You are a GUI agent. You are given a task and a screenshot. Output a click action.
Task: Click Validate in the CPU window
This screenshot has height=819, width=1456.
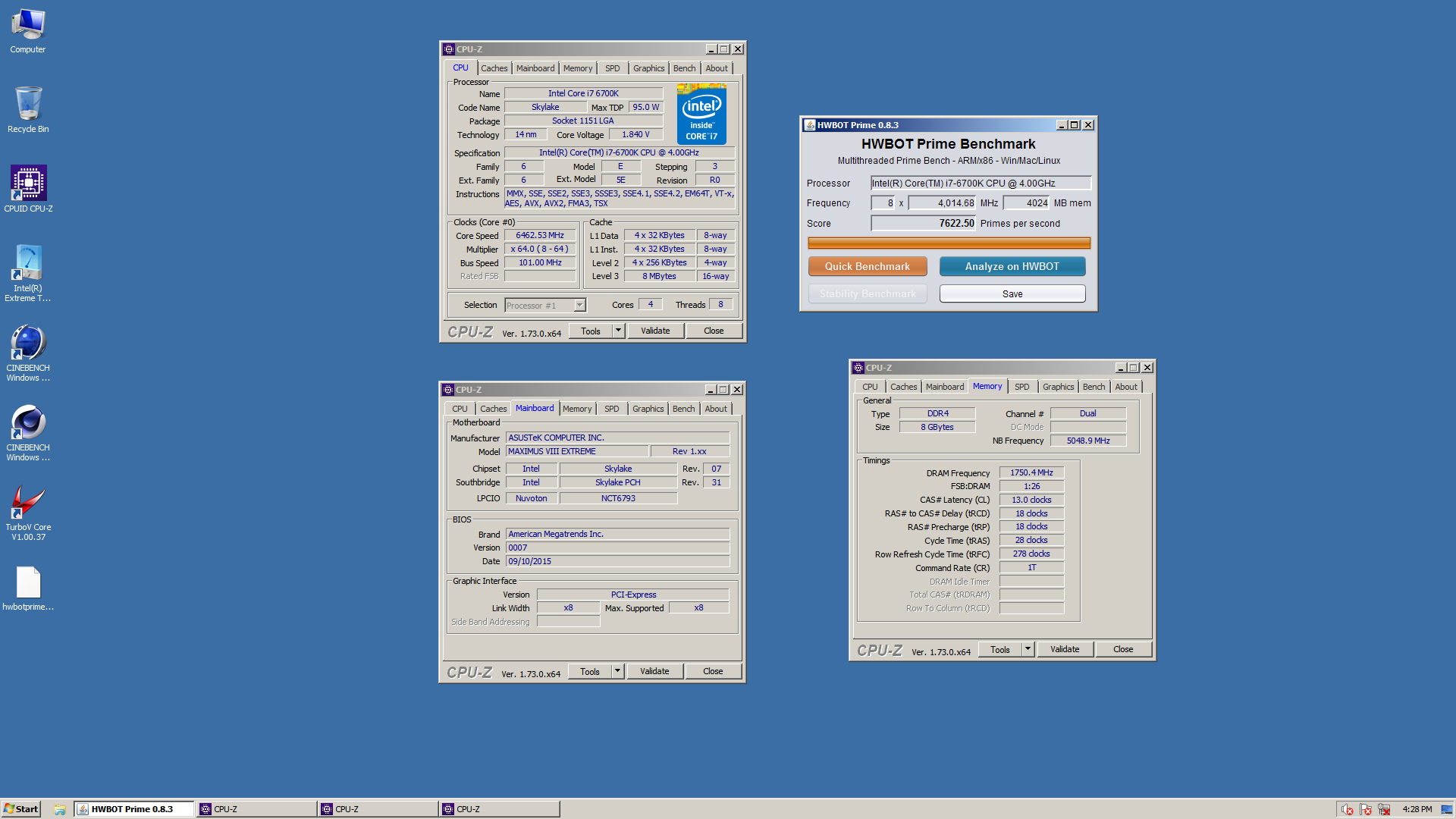click(655, 331)
